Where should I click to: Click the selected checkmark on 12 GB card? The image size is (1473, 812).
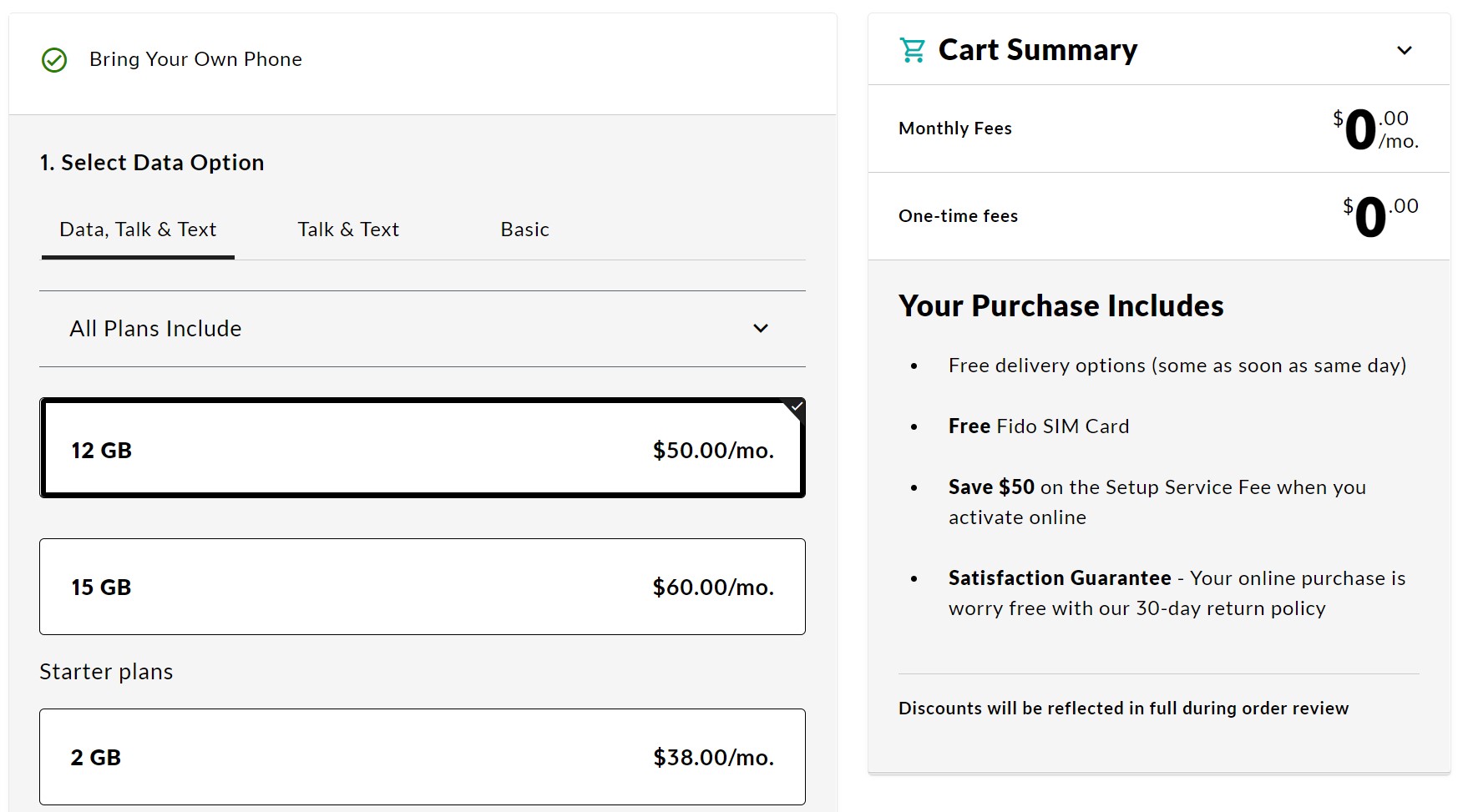[x=796, y=407]
